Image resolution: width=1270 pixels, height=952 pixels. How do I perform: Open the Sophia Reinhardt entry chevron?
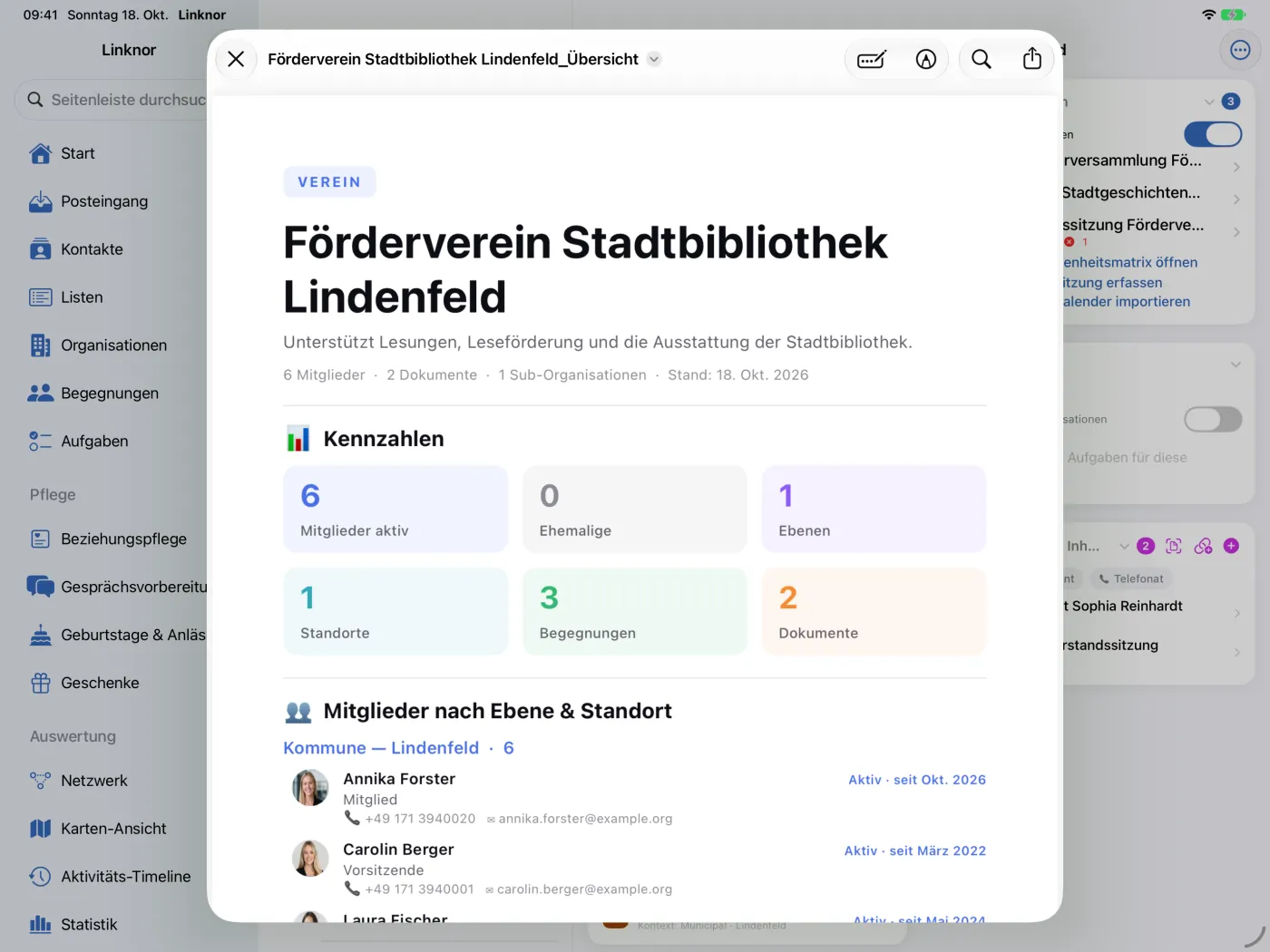(1236, 613)
